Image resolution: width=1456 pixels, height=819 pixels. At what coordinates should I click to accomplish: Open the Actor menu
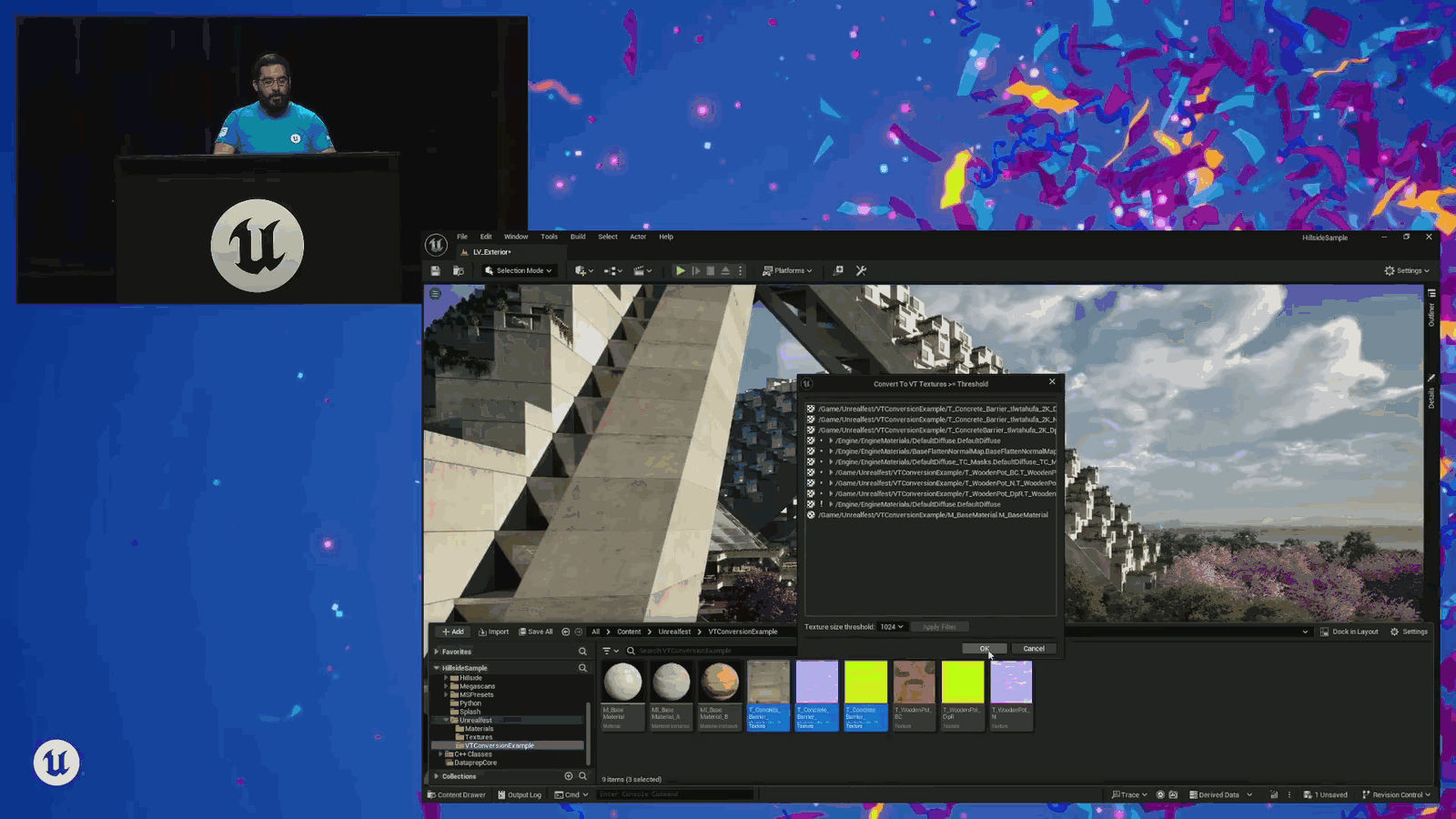tap(638, 237)
